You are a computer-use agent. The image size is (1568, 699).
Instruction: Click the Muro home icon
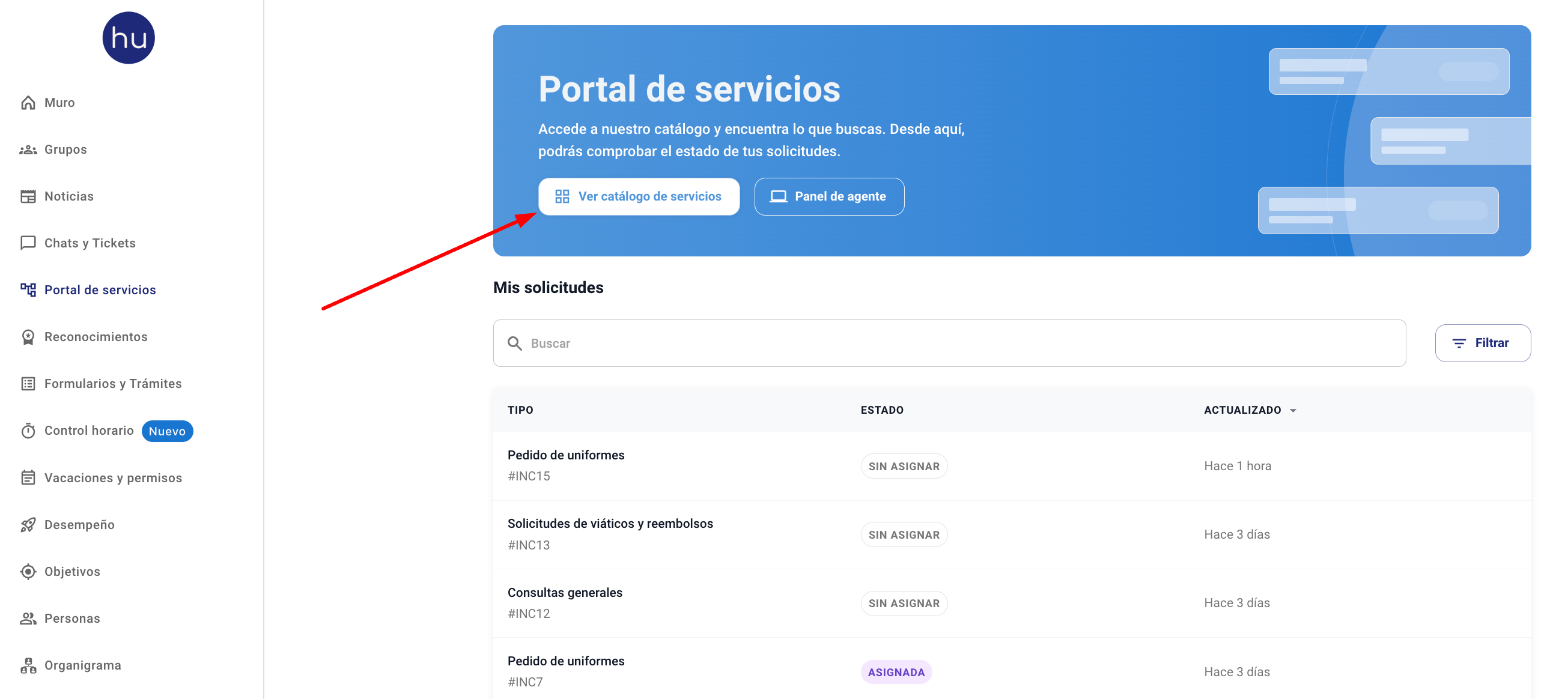pyautogui.click(x=28, y=103)
